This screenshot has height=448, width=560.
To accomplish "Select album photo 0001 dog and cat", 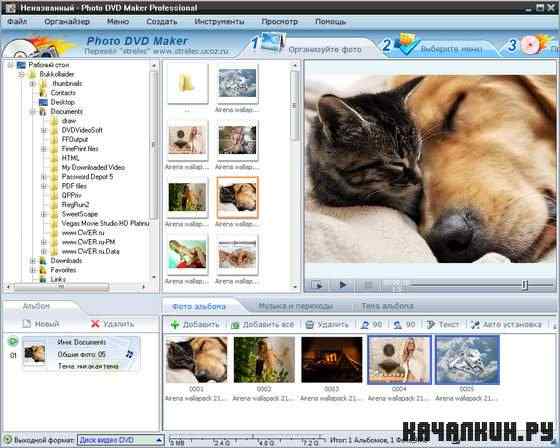I will 196,359.
